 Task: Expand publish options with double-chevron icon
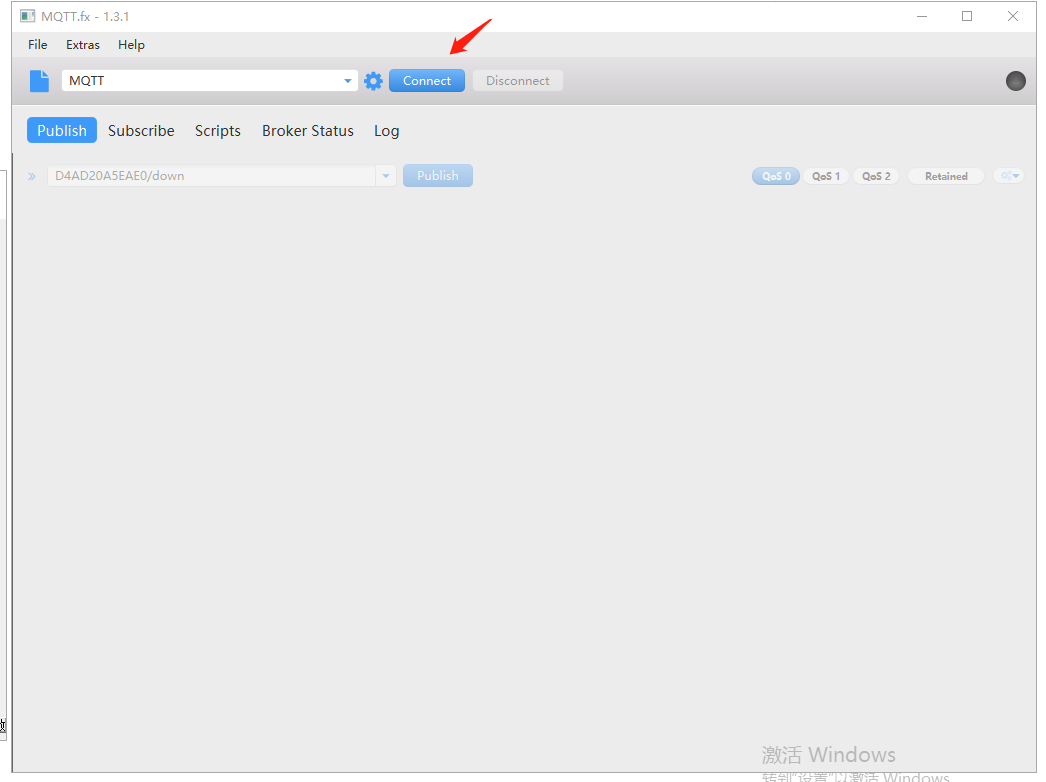pos(32,176)
